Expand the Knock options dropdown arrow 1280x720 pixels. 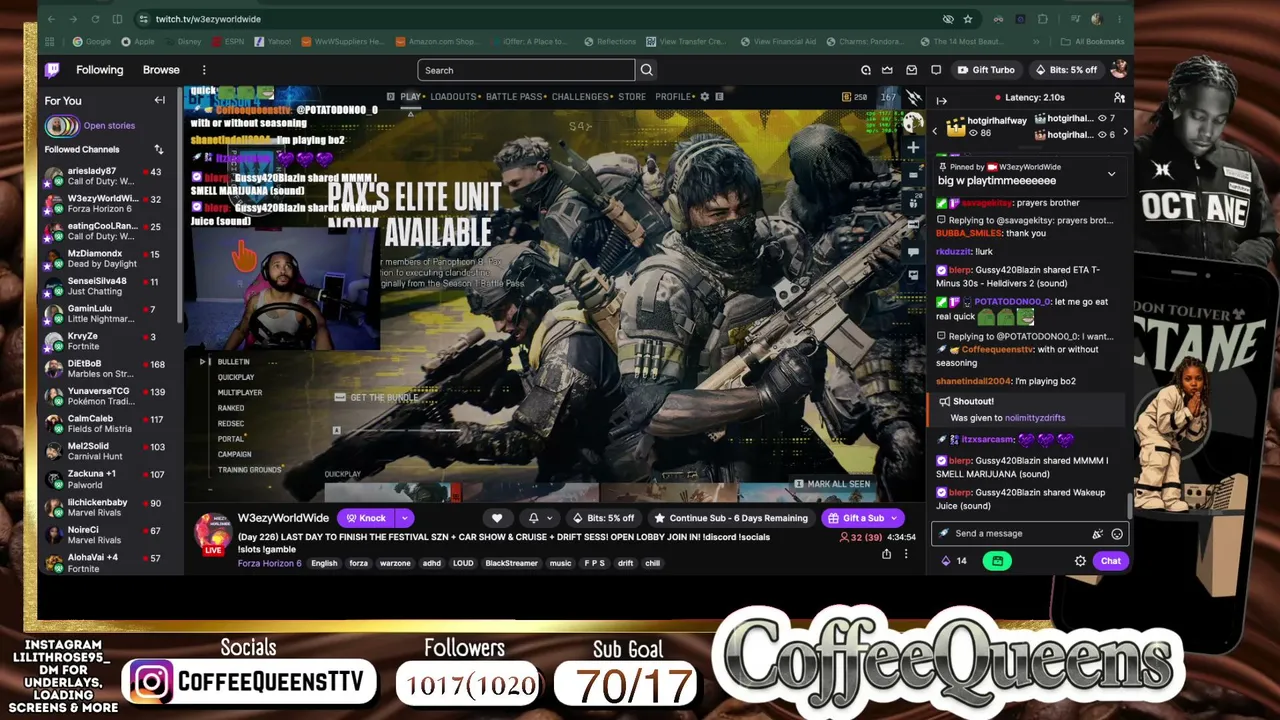[x=404, y=518]
